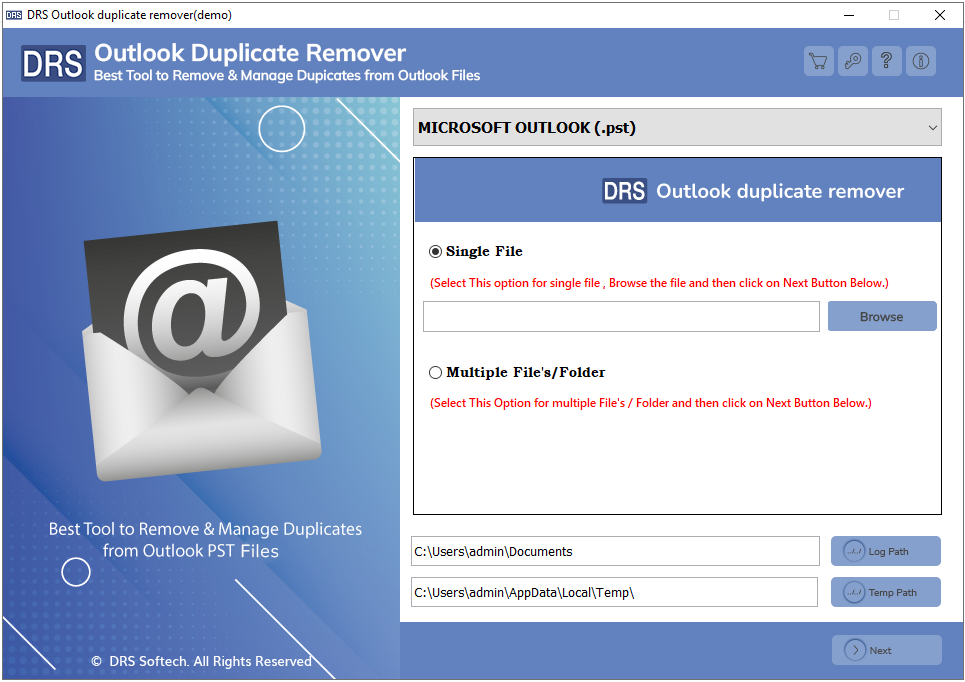Click the Log Path button
Viewport: 965px width, 682px height.
pyautogui.click(x=886, y=551)
